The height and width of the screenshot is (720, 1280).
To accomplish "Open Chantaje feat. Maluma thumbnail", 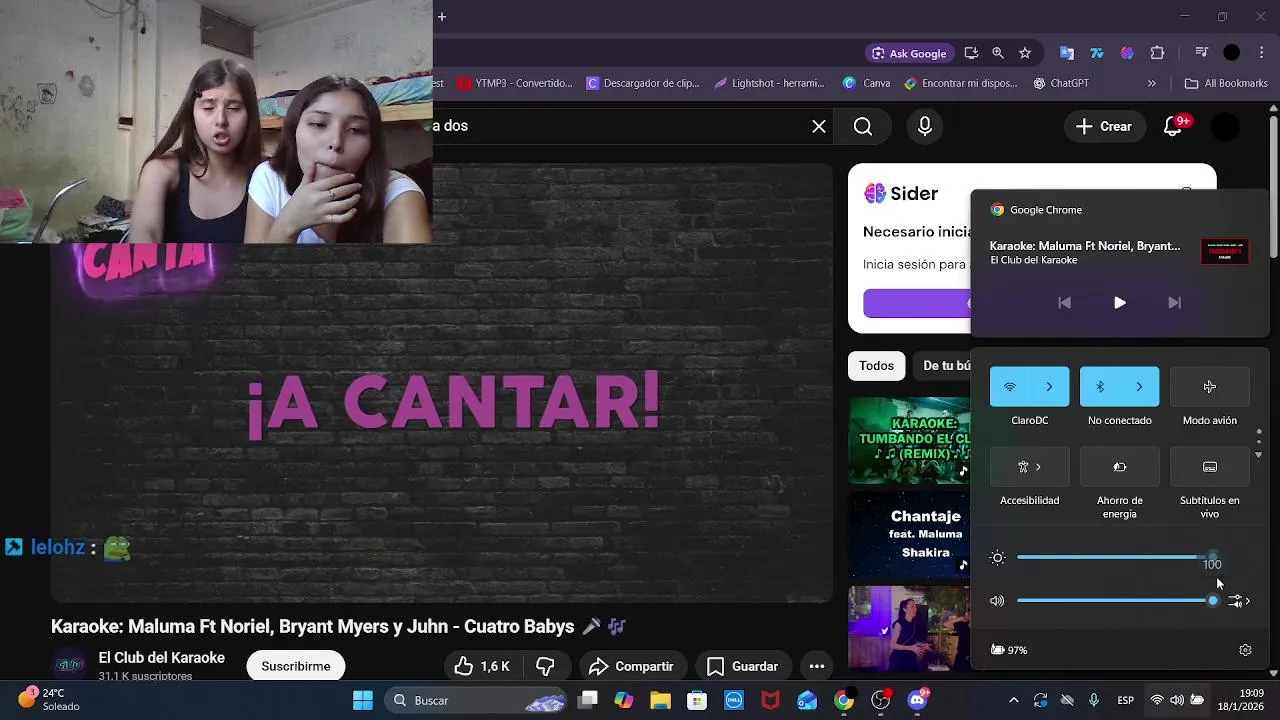I will (x=909, y=535).
